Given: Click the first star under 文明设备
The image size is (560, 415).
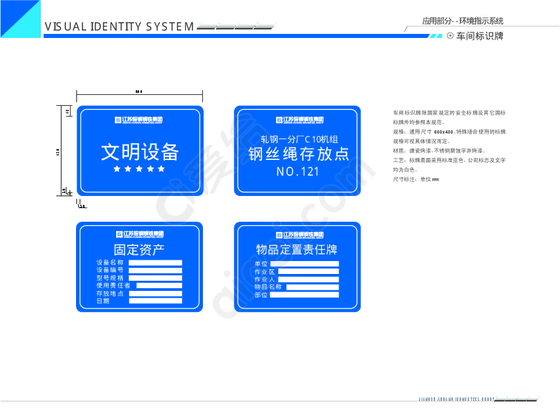Looking at the screenshot, I should click(117, 169).
